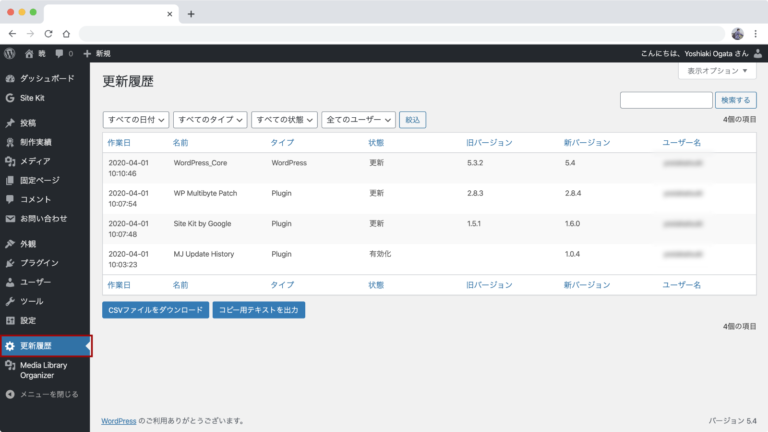Image resolution: width=768 pixels, height=432 pixels.
Task: Click the comments bubble icon in admin bar
Action: pyautogui.click(x=60, y=53)
